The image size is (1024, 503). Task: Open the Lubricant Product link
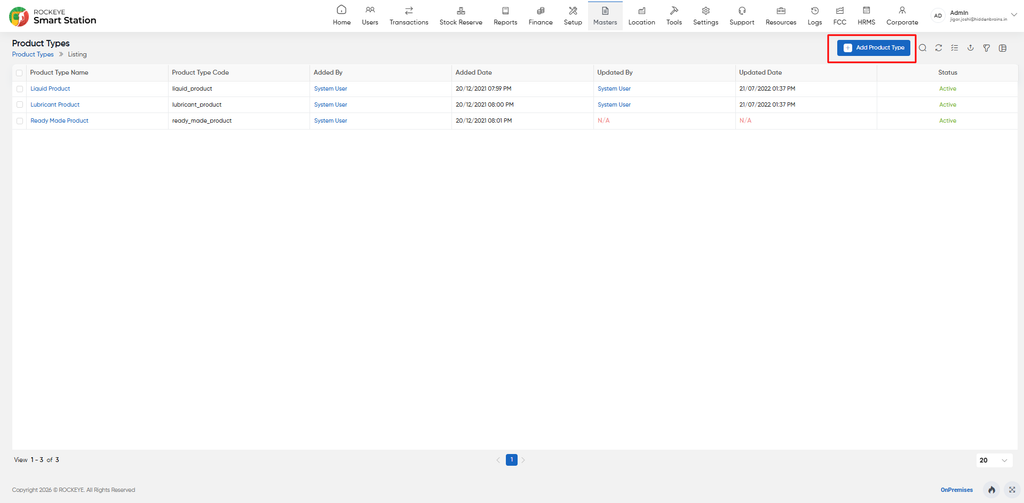point(55,105)
